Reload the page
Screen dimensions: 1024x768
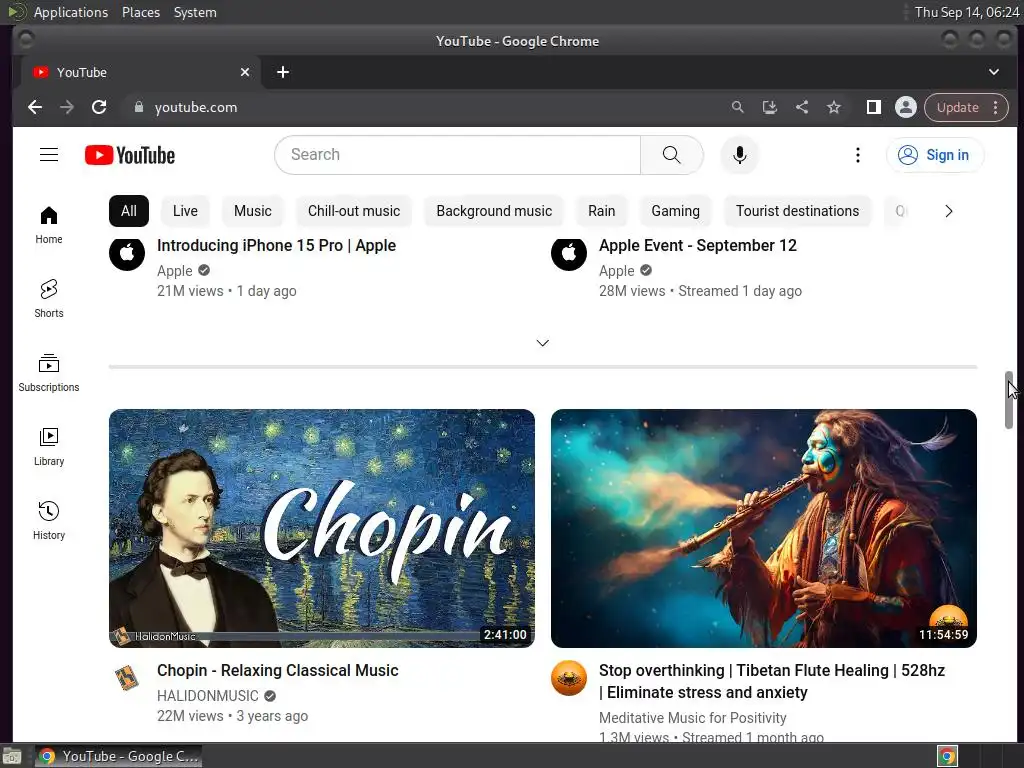pyautogui.click(x=99, y=107)
